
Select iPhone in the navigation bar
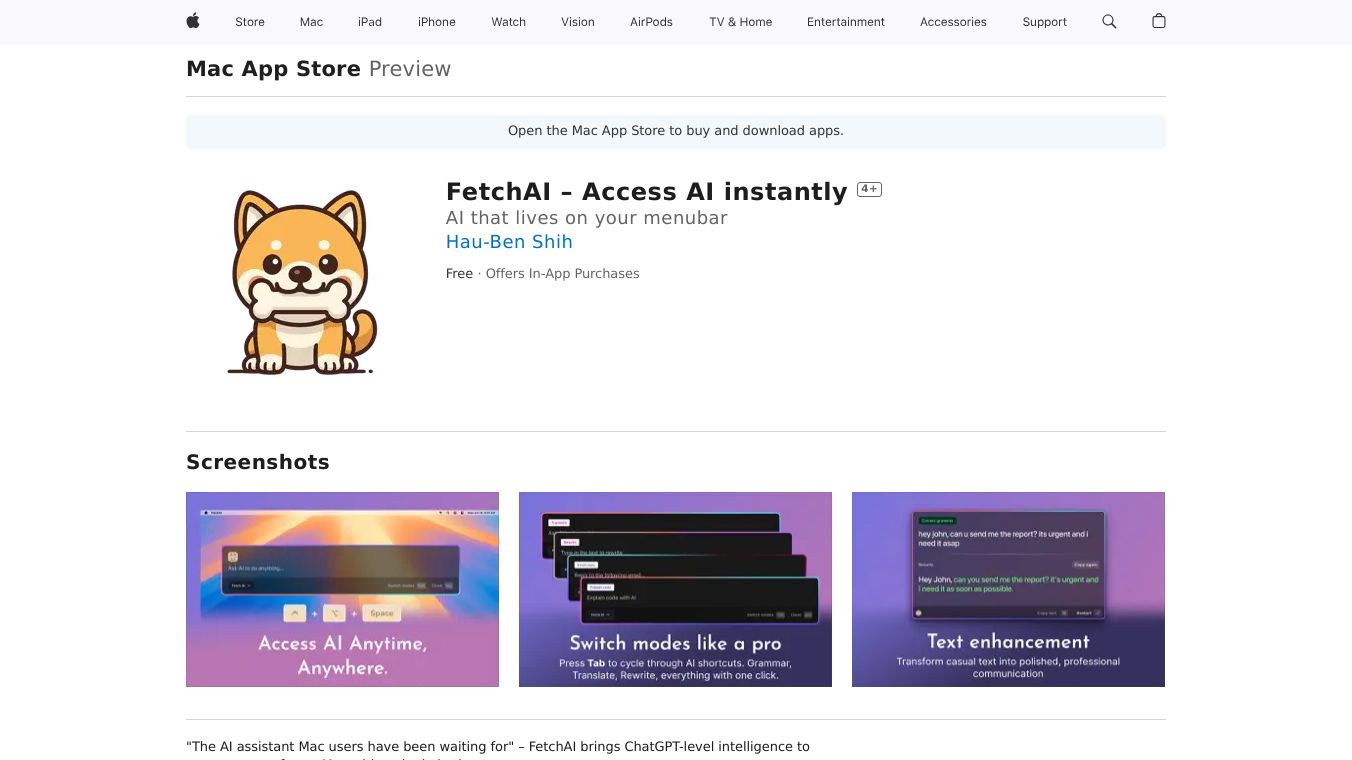click(x=437, y=22)
